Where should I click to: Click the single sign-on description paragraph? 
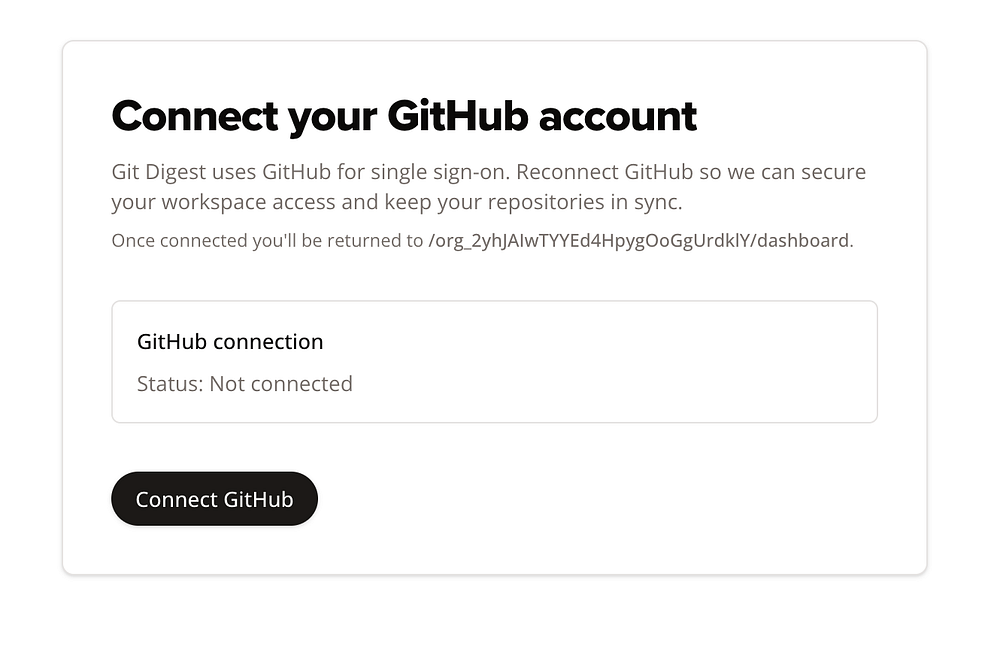point(488,187)
